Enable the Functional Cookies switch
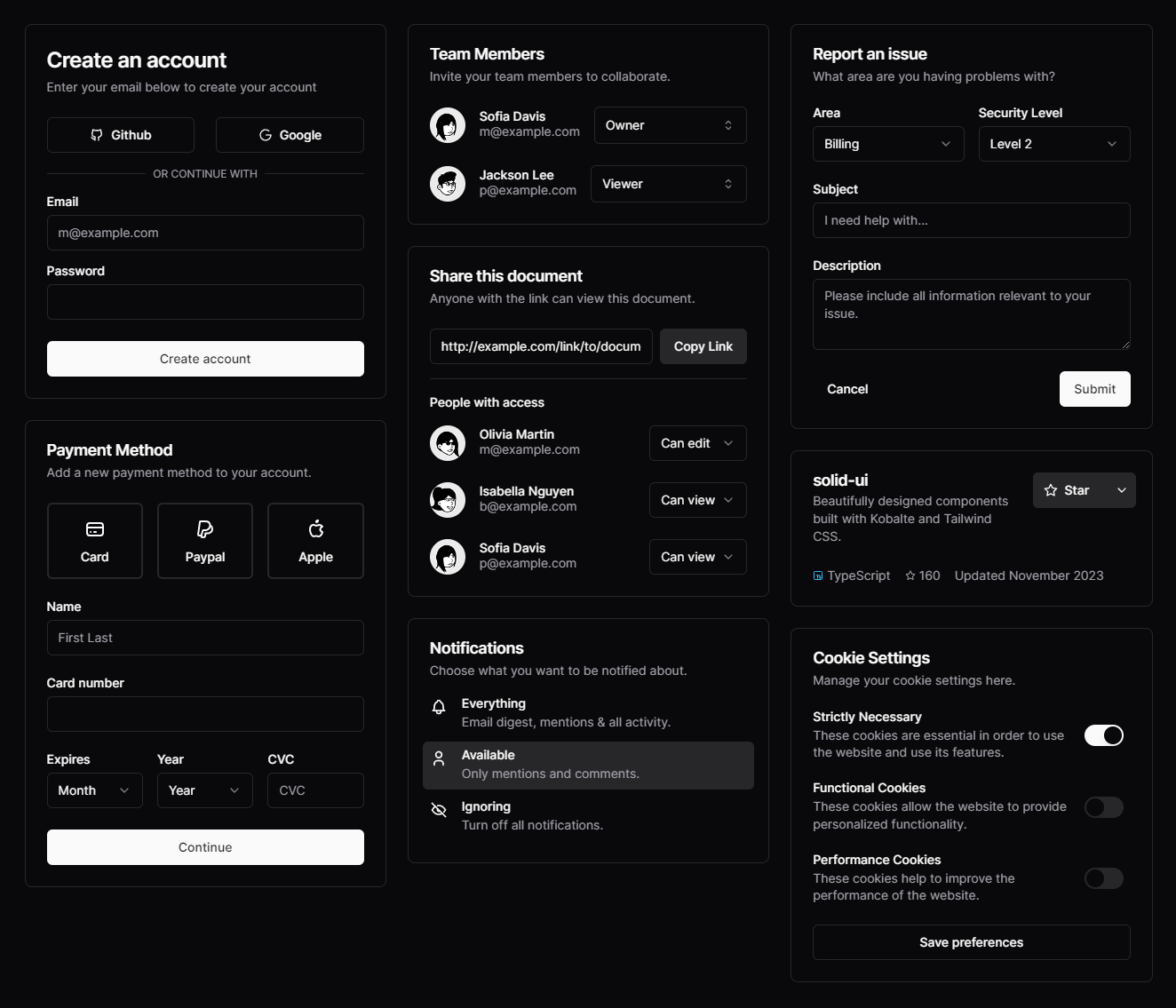This screenshot has width=1176, height=1008. [1103, 807]
